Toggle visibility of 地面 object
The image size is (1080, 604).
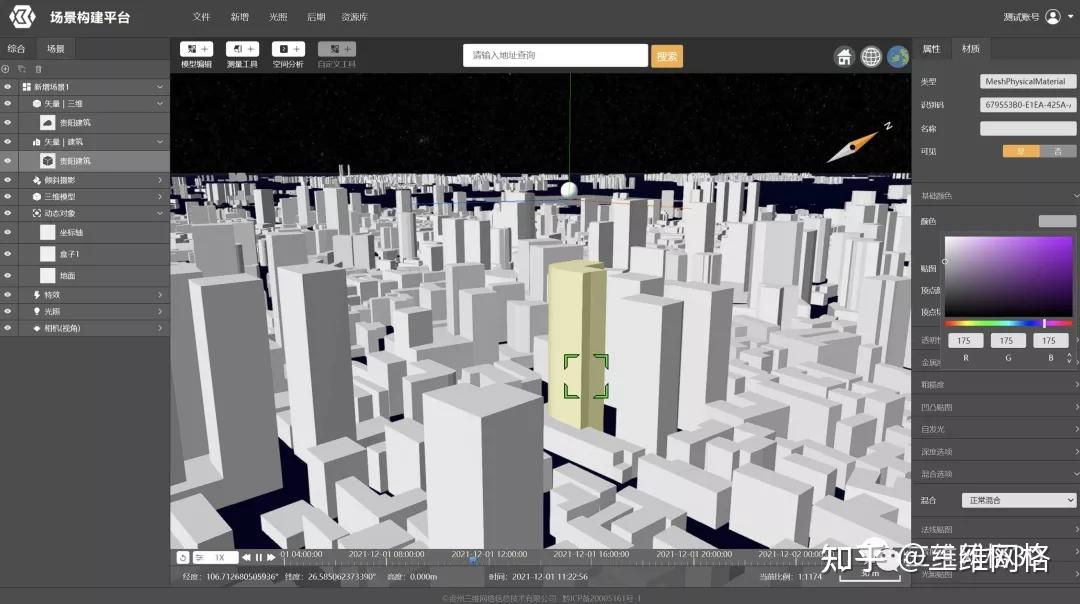coord(8,275)
